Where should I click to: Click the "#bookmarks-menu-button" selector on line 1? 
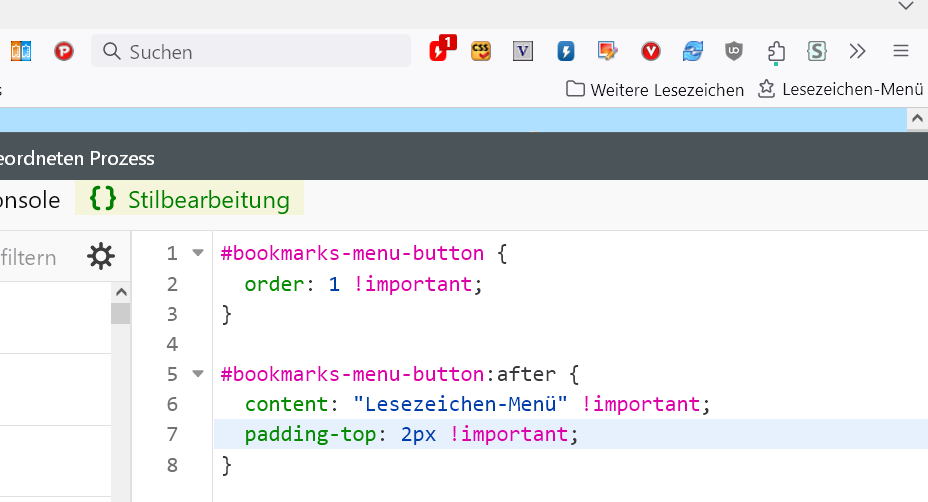point(352,253)
